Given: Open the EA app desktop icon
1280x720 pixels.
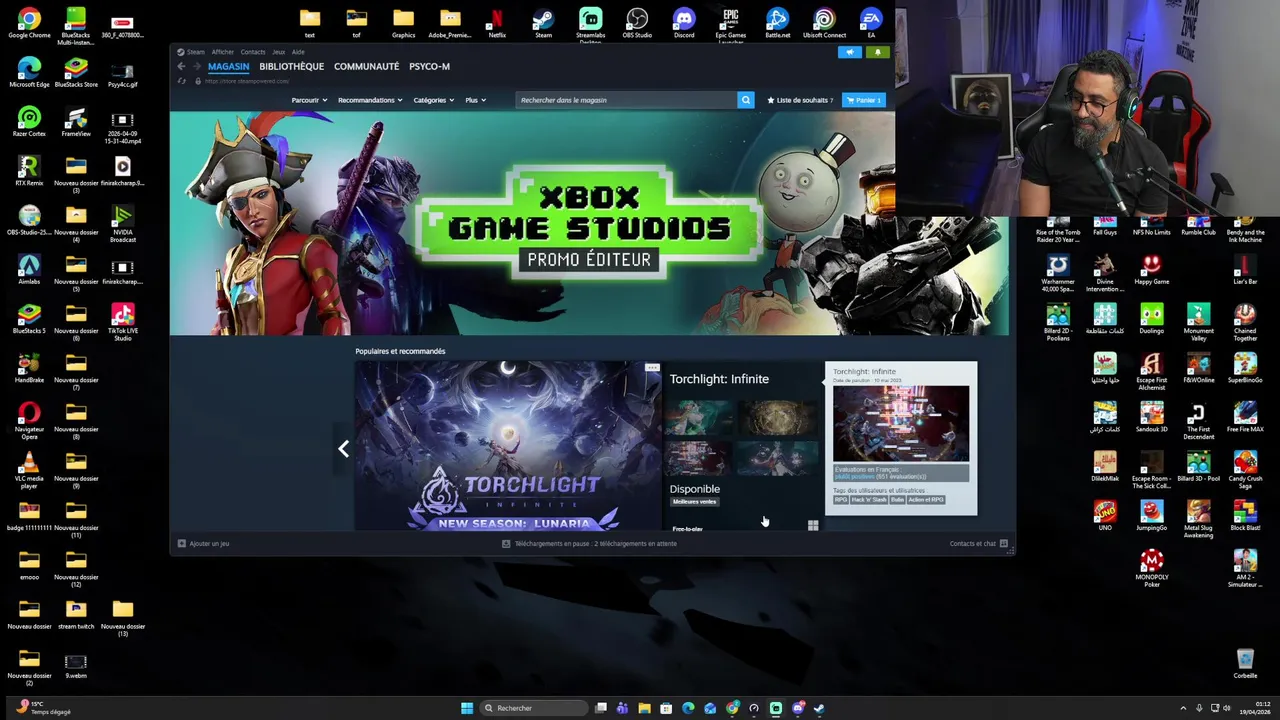Looking at the screenshot, I should point(871,24).
